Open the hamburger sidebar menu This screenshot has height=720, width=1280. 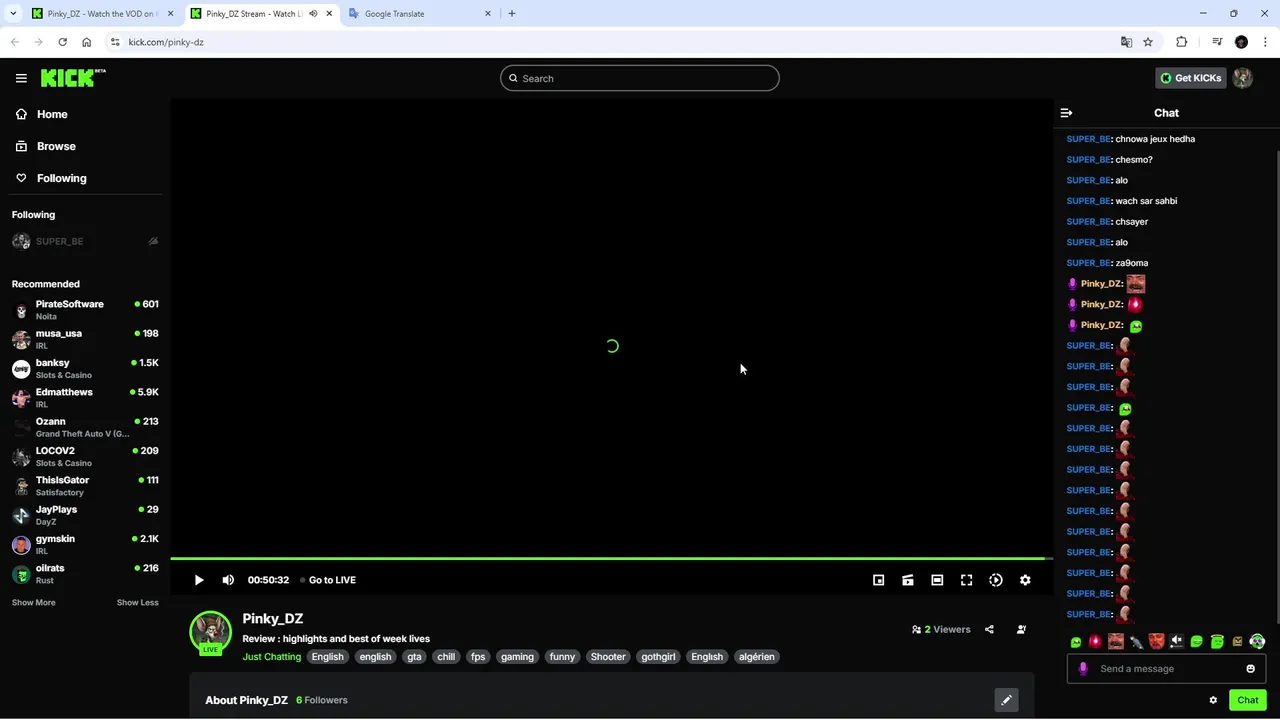[x=21, y=78]
